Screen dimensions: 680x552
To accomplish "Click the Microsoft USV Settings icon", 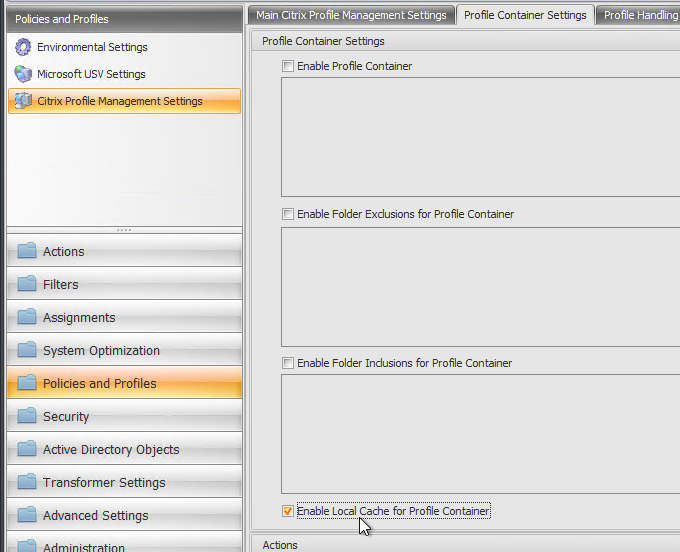I will point(23,74).
